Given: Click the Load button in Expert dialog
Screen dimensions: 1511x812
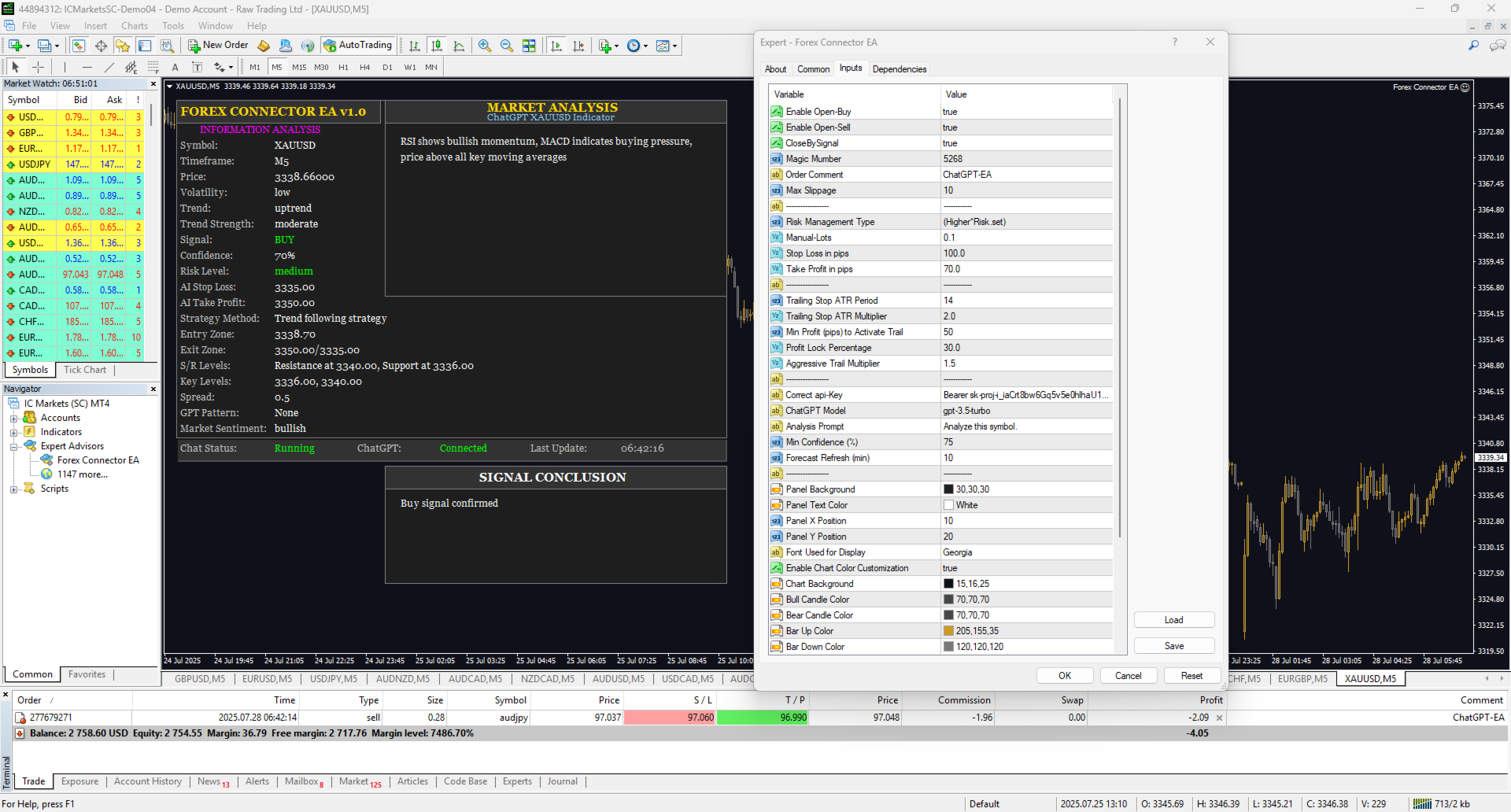Looking at the screenshot, I should tap(1173, 619).
